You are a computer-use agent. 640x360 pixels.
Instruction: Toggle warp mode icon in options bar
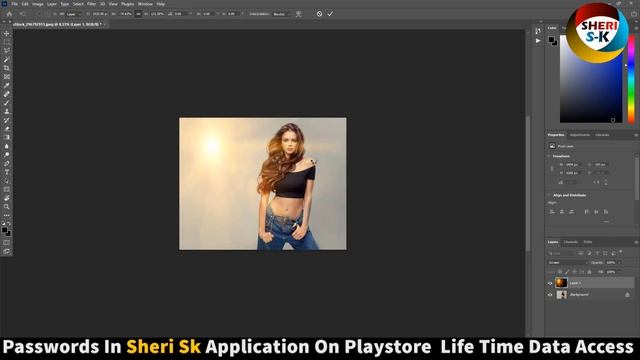tap(299, 14)
